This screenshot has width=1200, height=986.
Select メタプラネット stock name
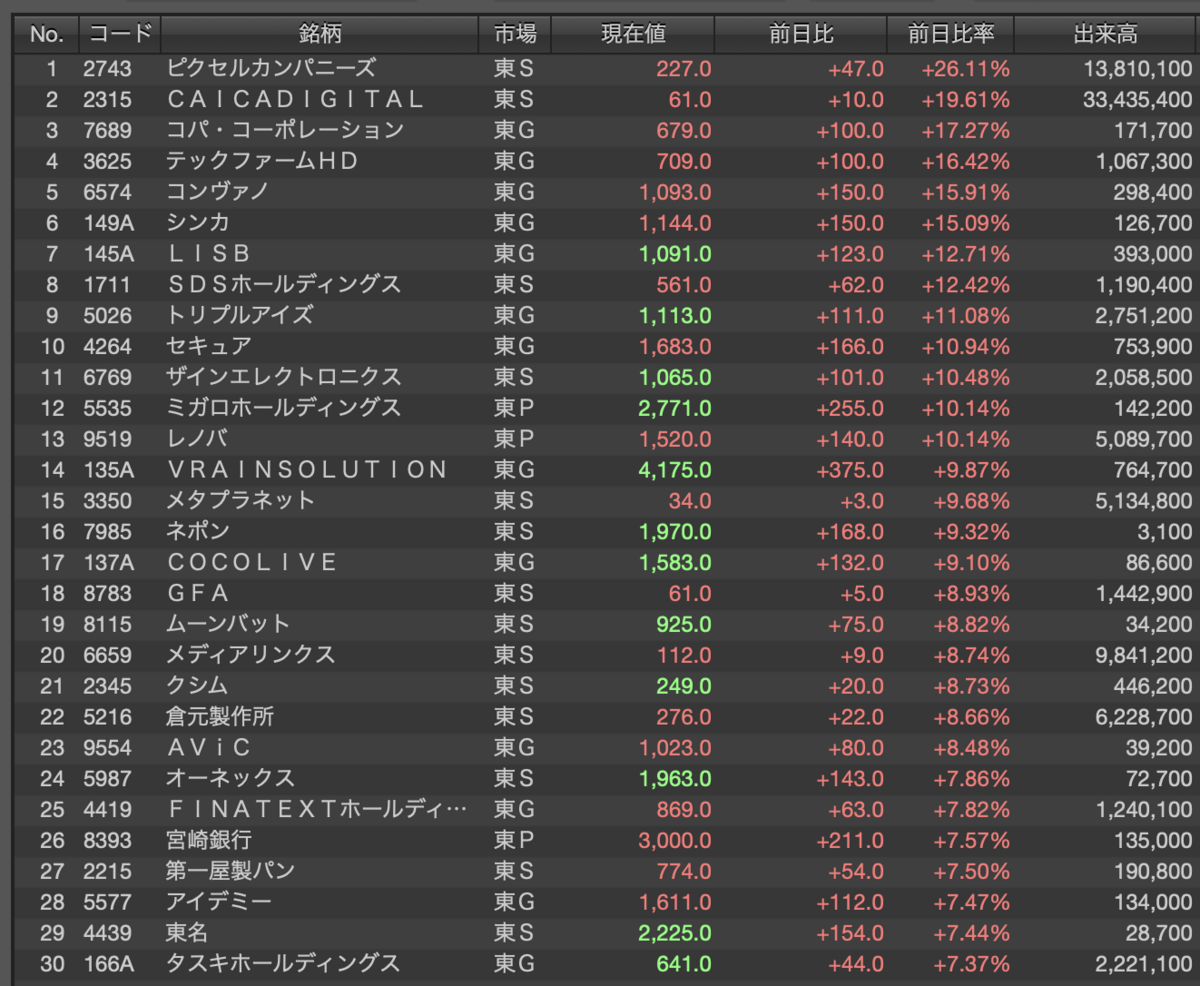(x=241, y=500)
